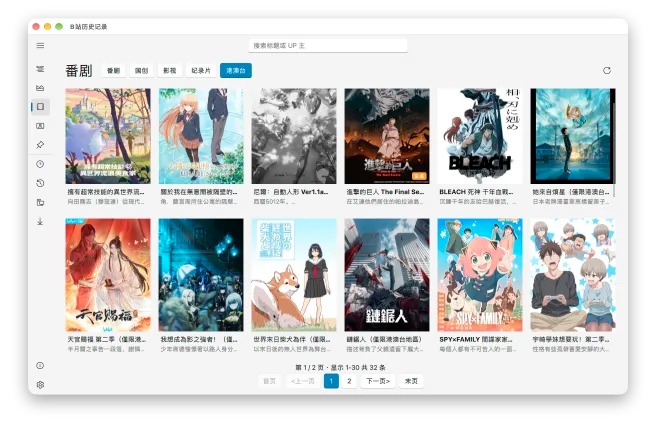Viewport: 656px width, 432px height.
Task: Open the history rewind sidebar icon
Action: pos(40,183)
